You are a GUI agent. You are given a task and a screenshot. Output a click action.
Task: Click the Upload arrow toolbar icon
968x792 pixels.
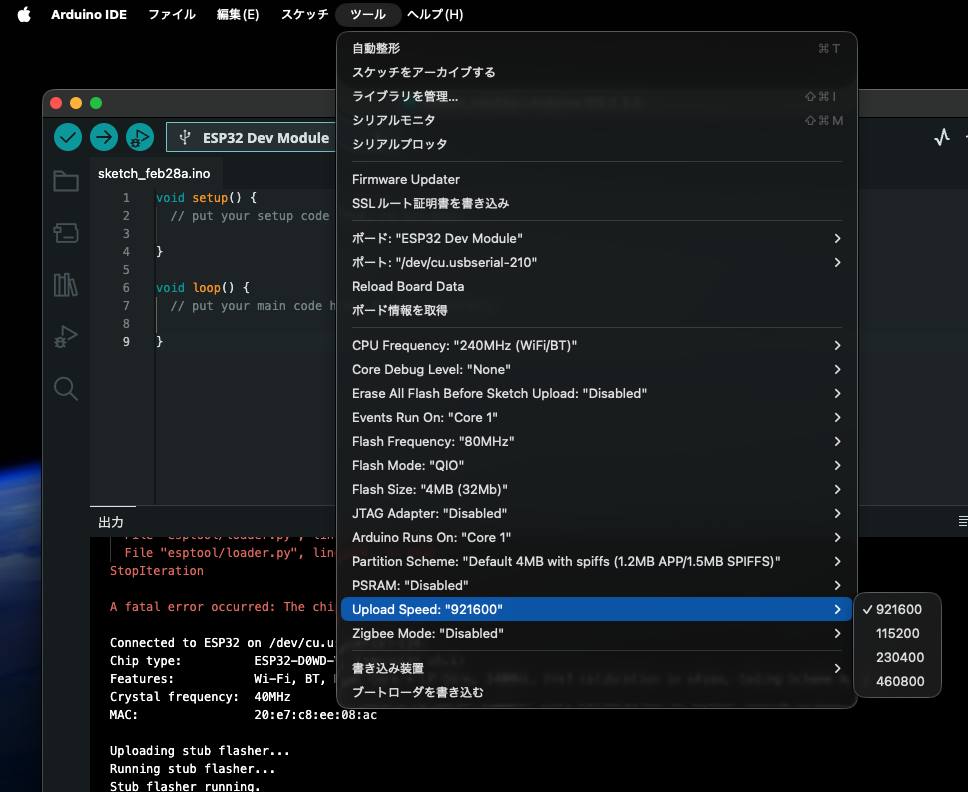(104, 137)
